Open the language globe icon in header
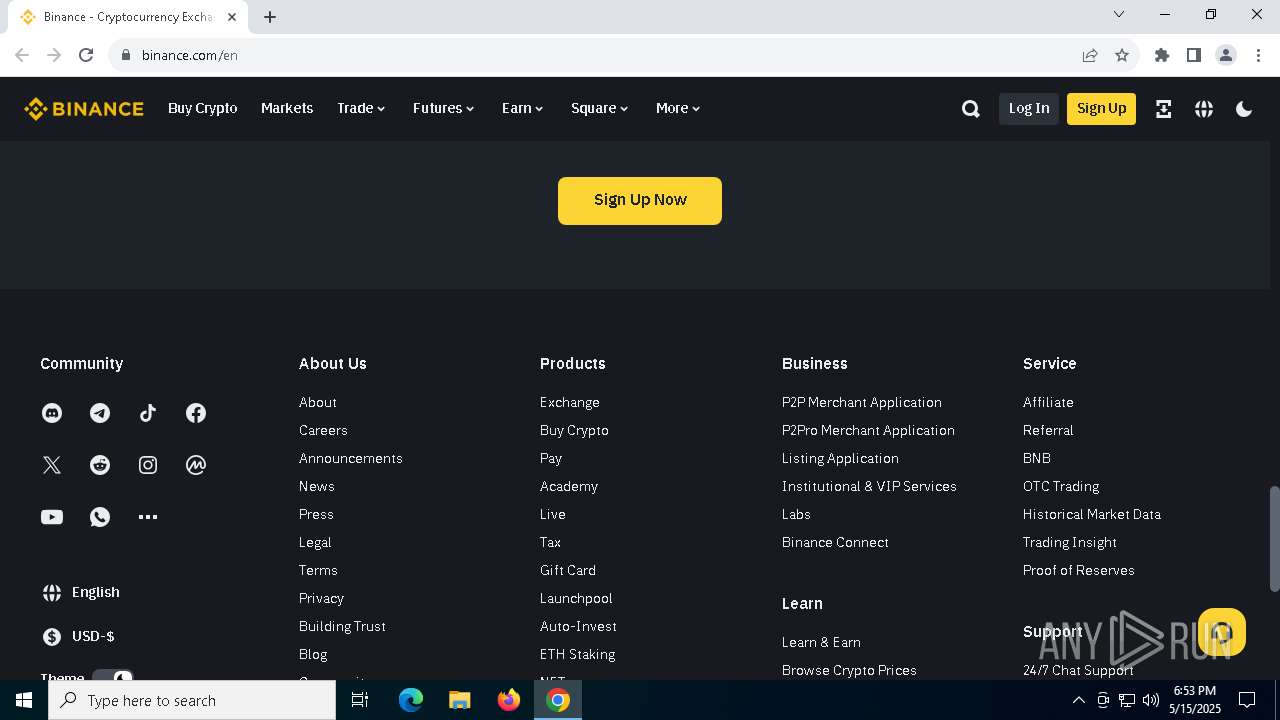Image resolution: width=1280 pixels, height=720 pixels. point(1204,109)
